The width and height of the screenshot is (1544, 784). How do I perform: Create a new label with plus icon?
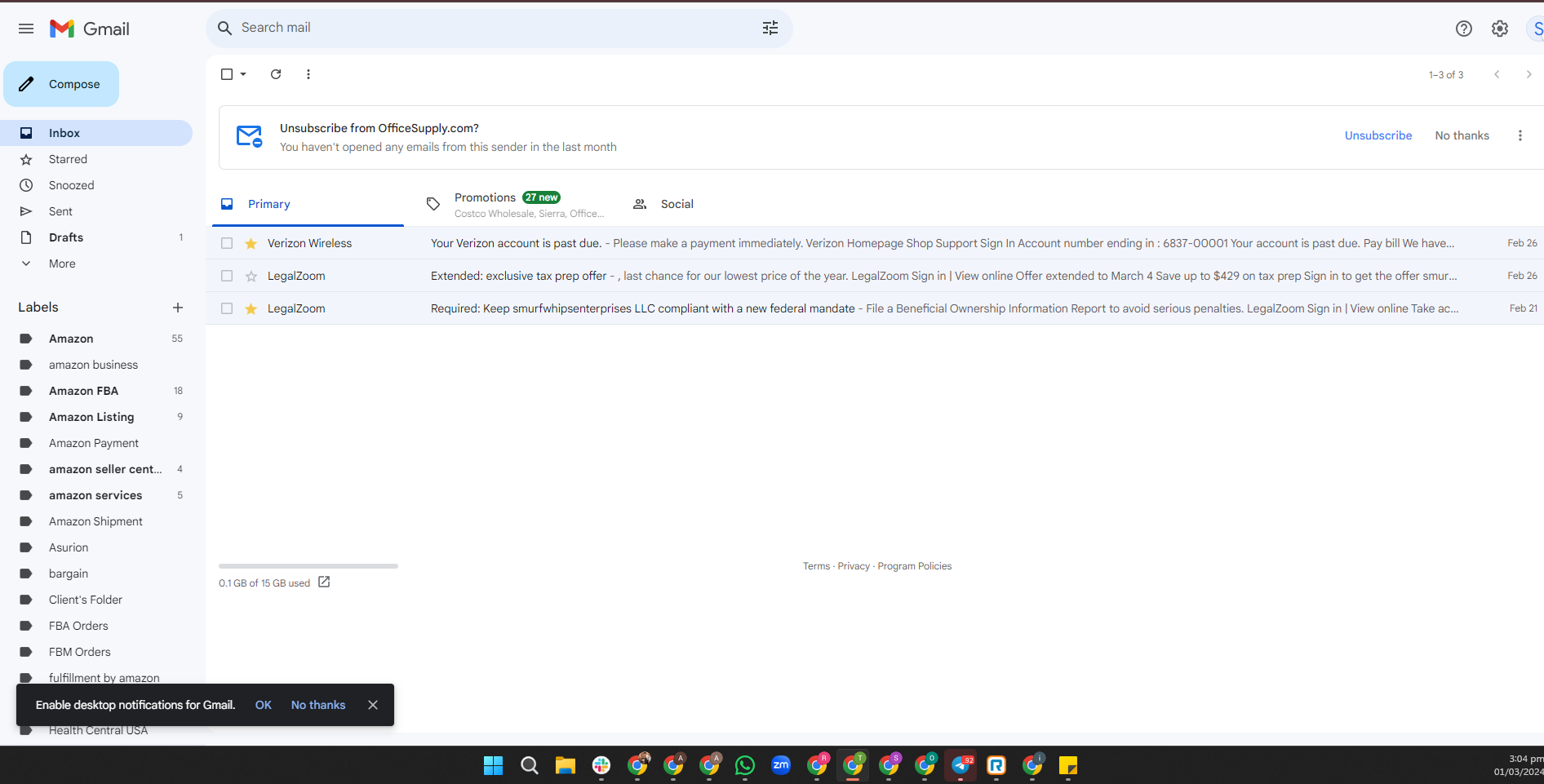coord(178,308)
